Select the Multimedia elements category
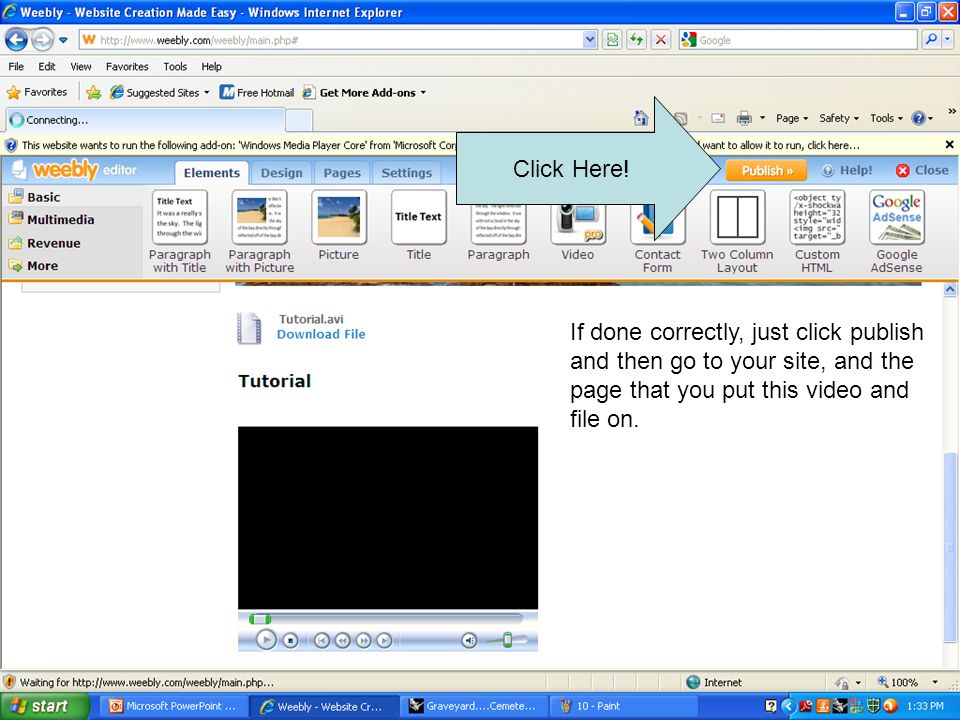 52,219
